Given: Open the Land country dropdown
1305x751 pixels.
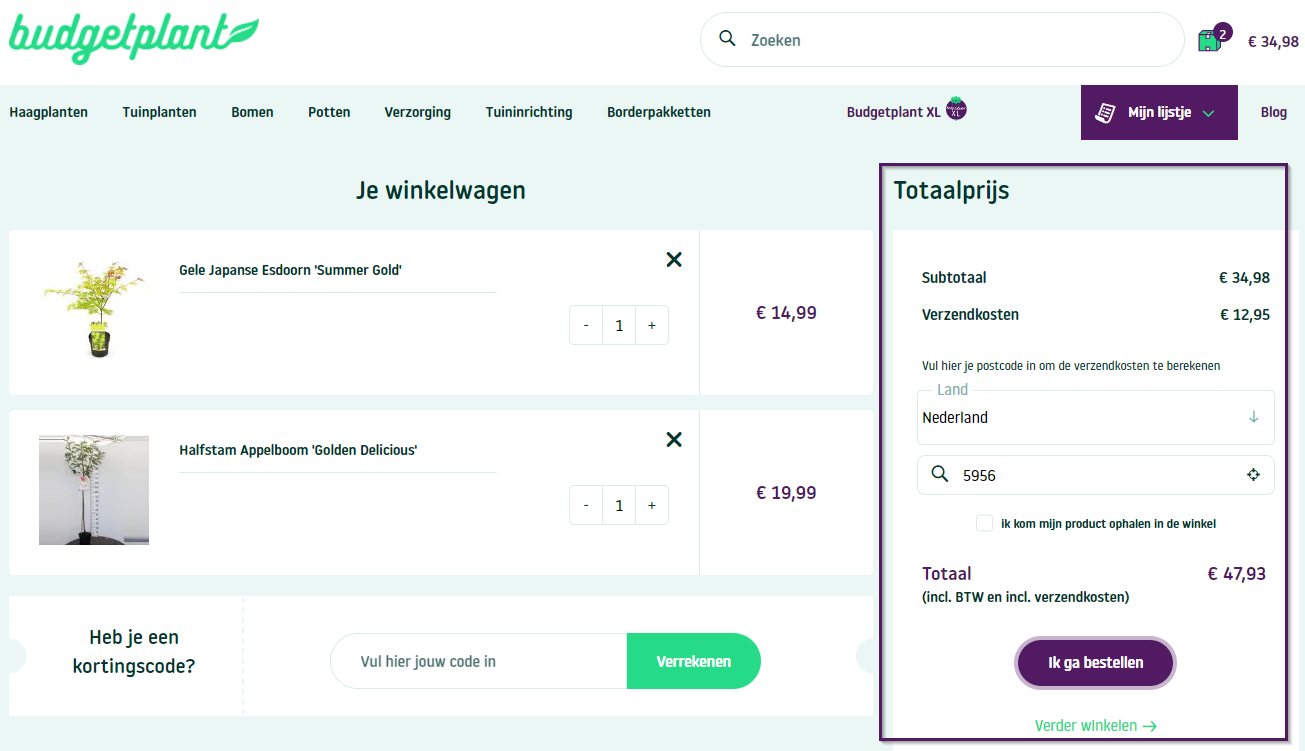Looking at the screenshot, I should (x=1096, y=417).
